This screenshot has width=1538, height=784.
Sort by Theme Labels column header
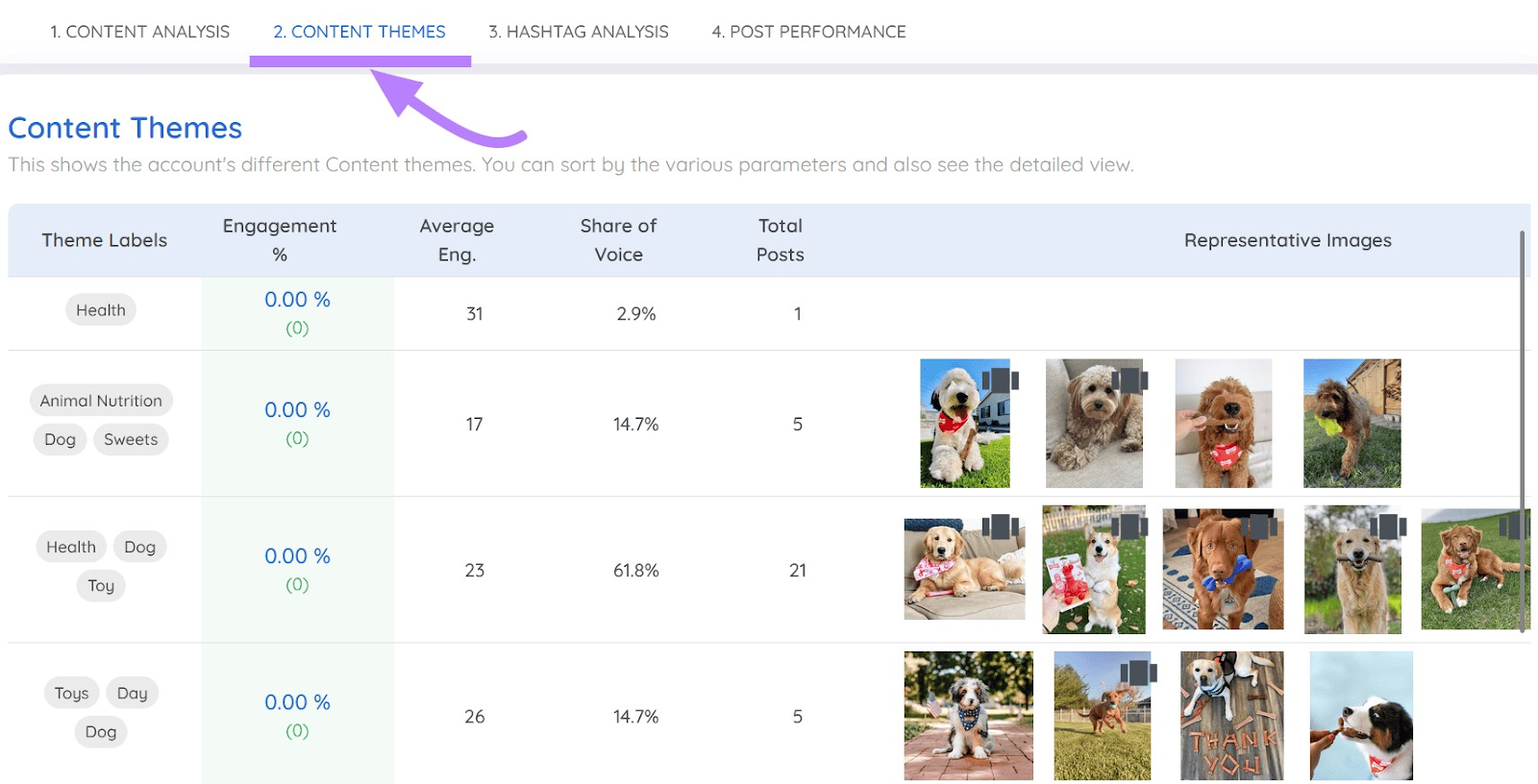(104, 240)
